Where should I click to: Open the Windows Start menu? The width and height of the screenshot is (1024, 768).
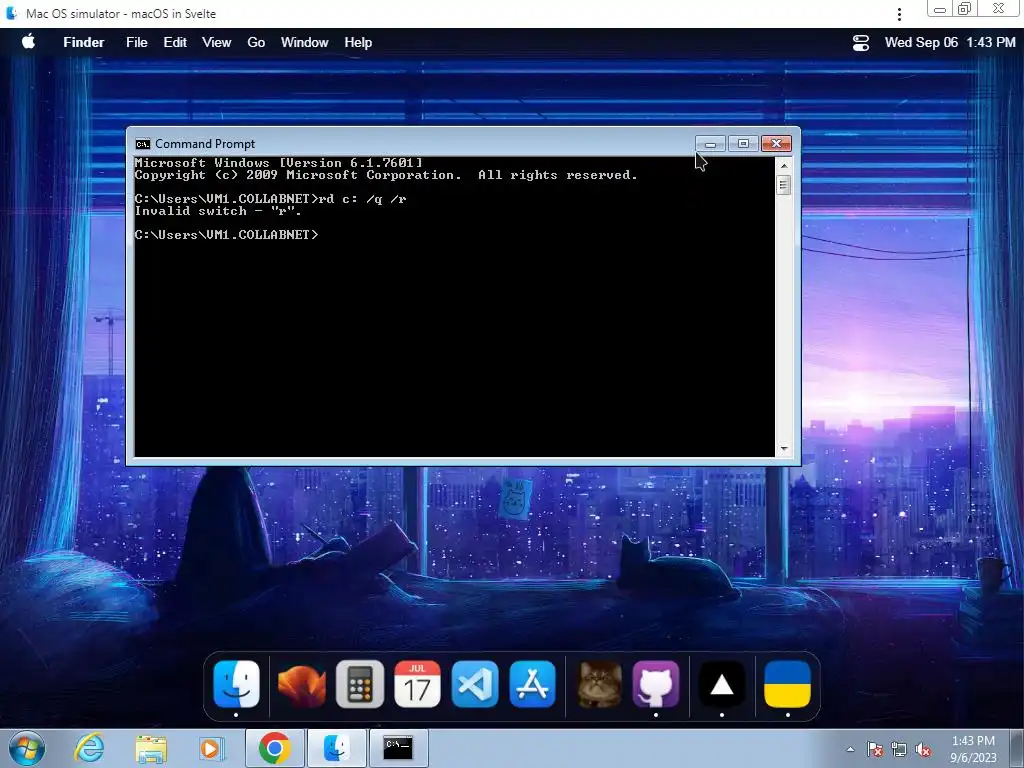point(27,748)
